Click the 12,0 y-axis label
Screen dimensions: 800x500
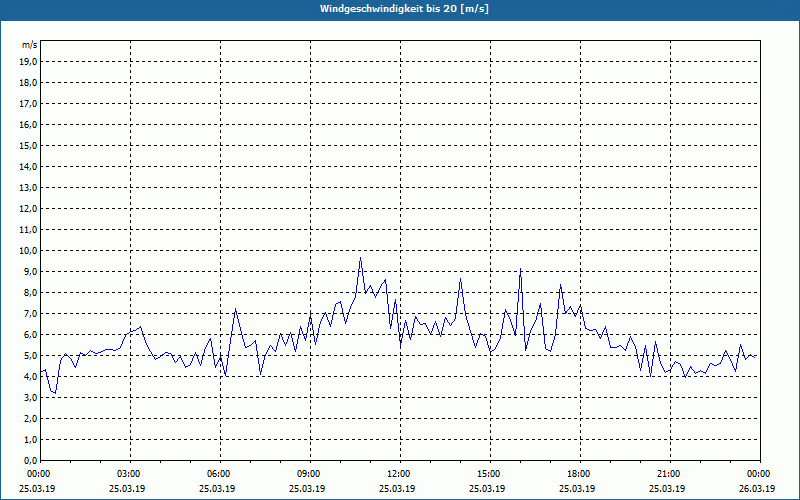(29, 209)
